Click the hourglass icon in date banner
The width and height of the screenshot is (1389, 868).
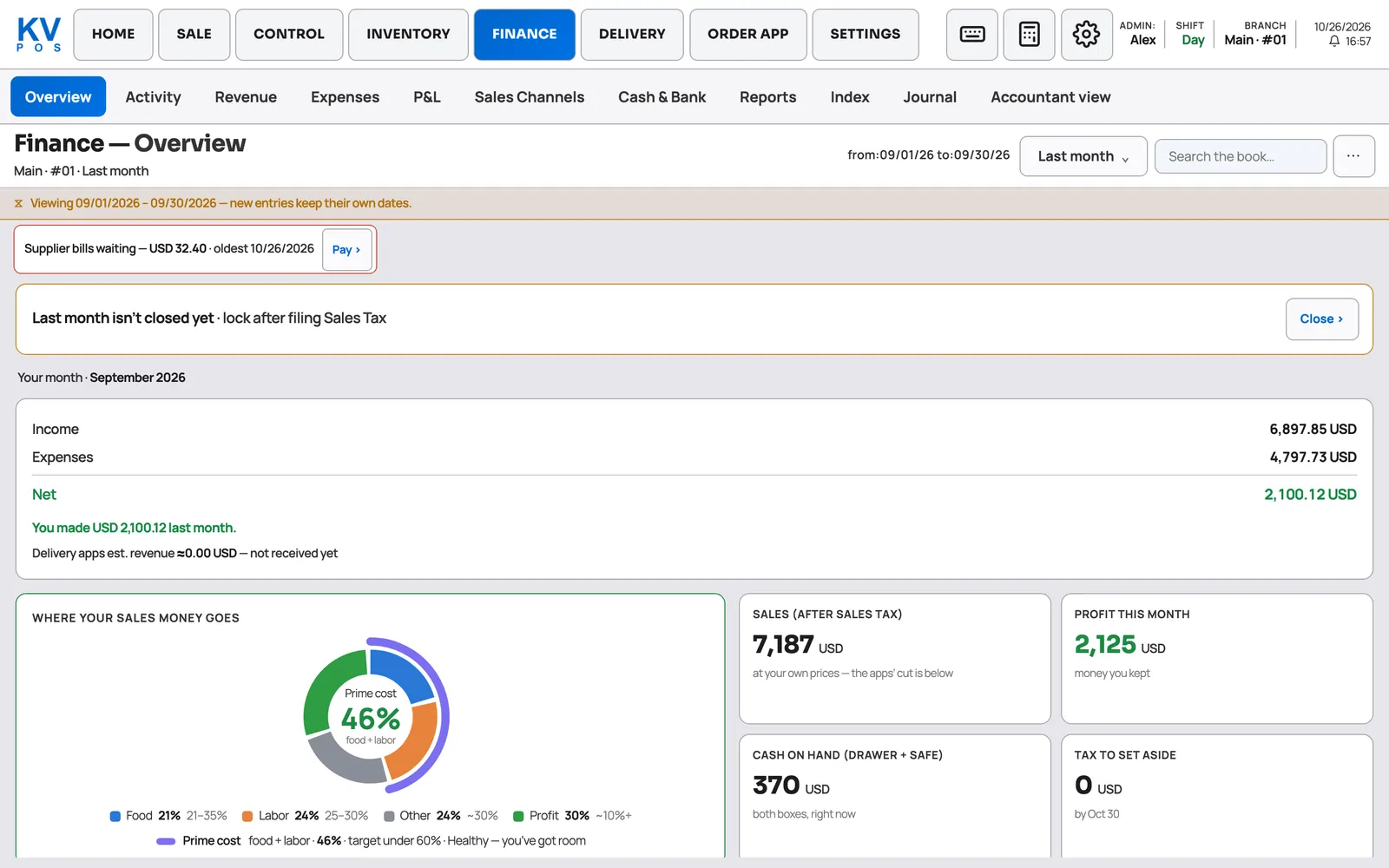18,203
